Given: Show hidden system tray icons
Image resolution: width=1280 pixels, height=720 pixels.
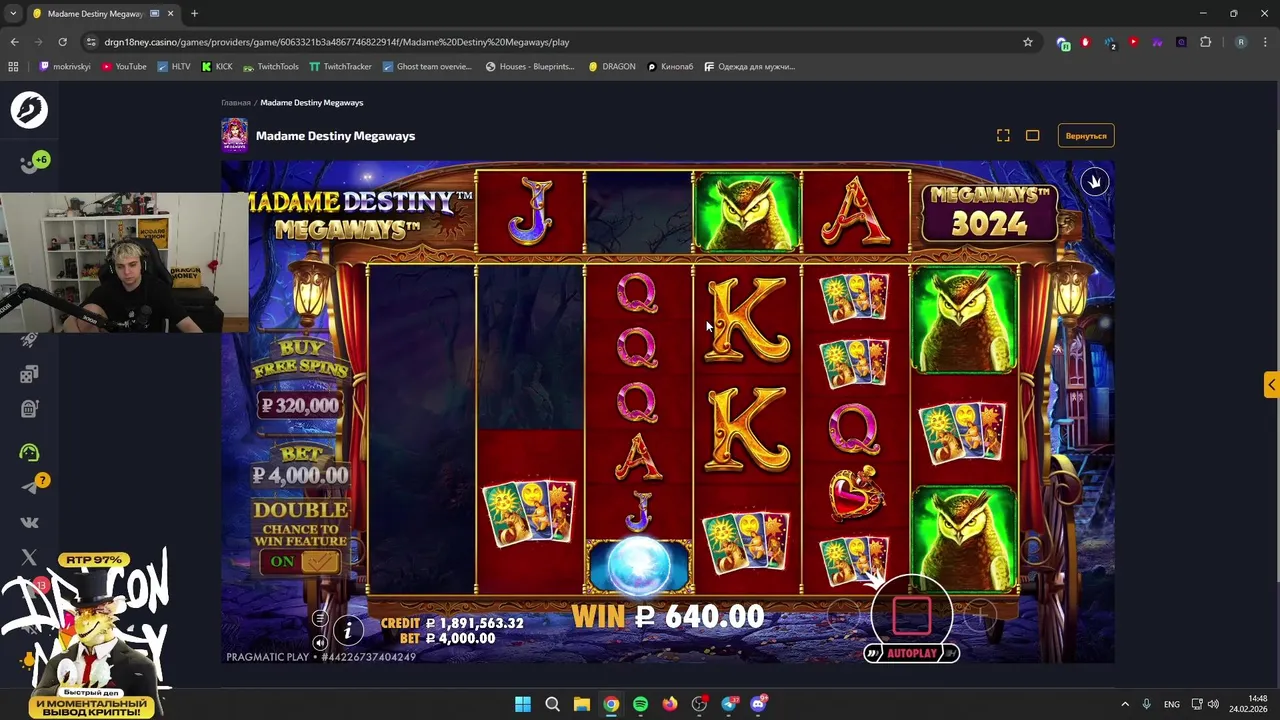Looking at the screenshot, I should pyautogui.click(x=1124, y=704).
